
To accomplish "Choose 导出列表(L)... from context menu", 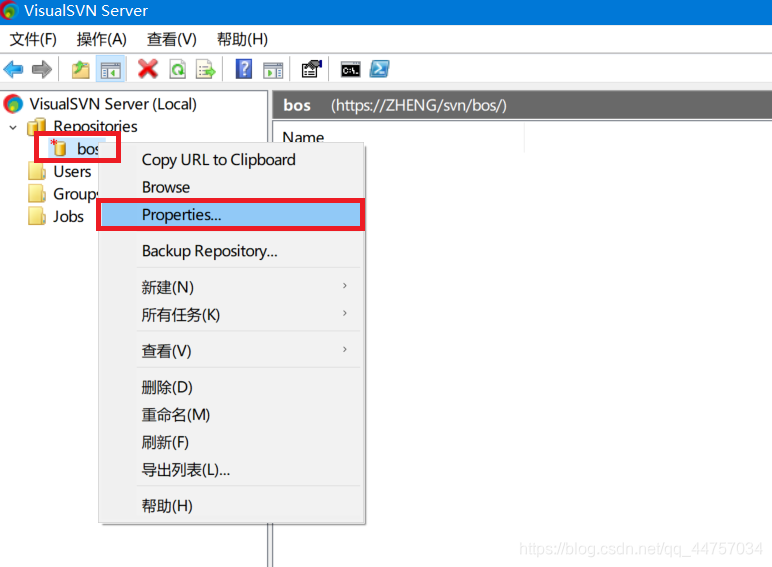I will (x=231, y=470).
